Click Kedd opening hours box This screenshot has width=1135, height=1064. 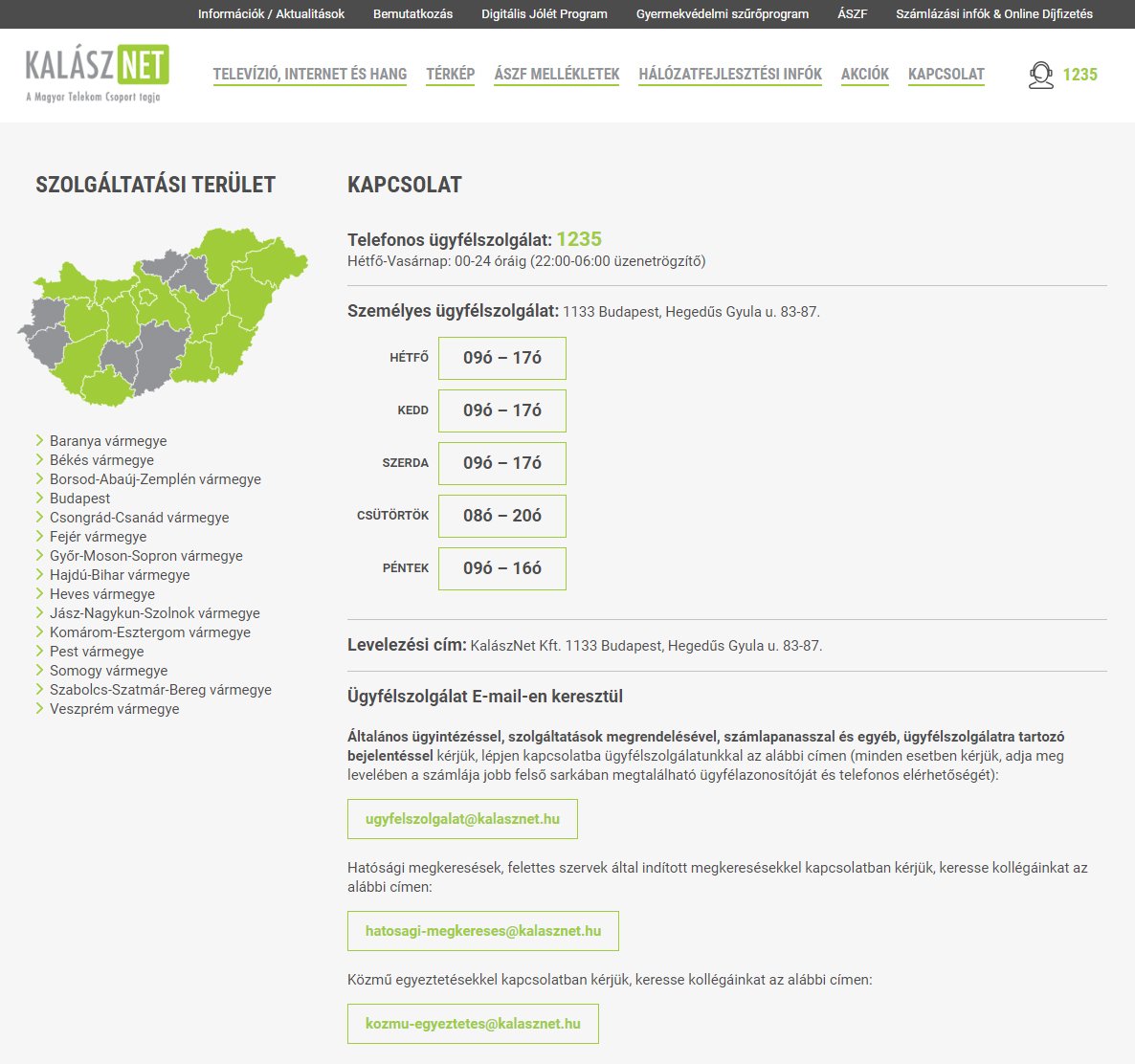click(502, 411)
